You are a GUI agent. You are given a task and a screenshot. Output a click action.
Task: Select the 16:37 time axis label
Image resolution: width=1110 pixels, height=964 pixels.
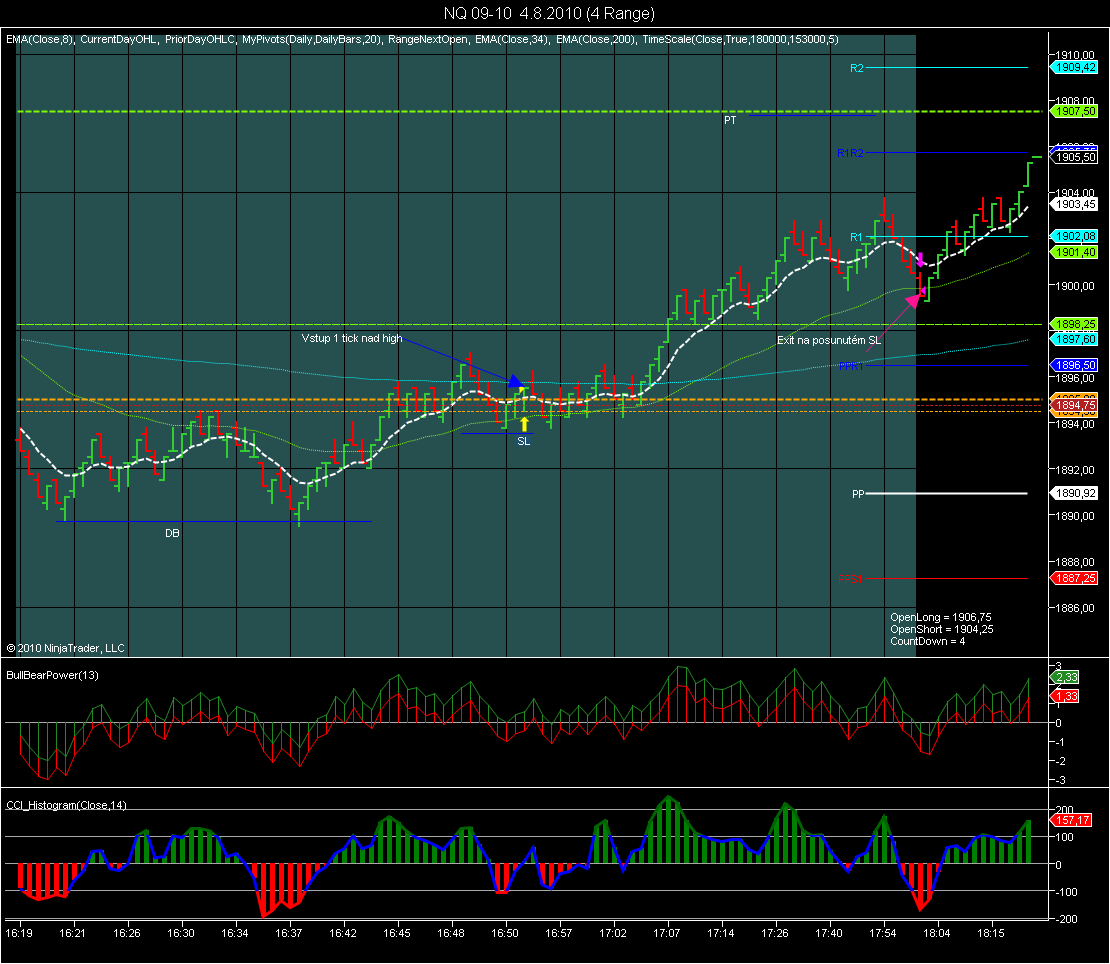click(288, 933)
